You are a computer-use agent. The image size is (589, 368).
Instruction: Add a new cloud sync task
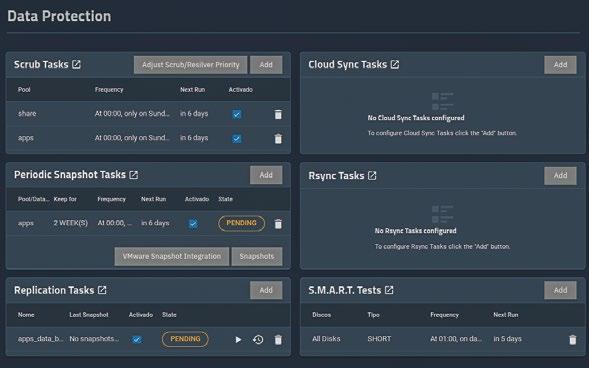click(x=560, y=65)
